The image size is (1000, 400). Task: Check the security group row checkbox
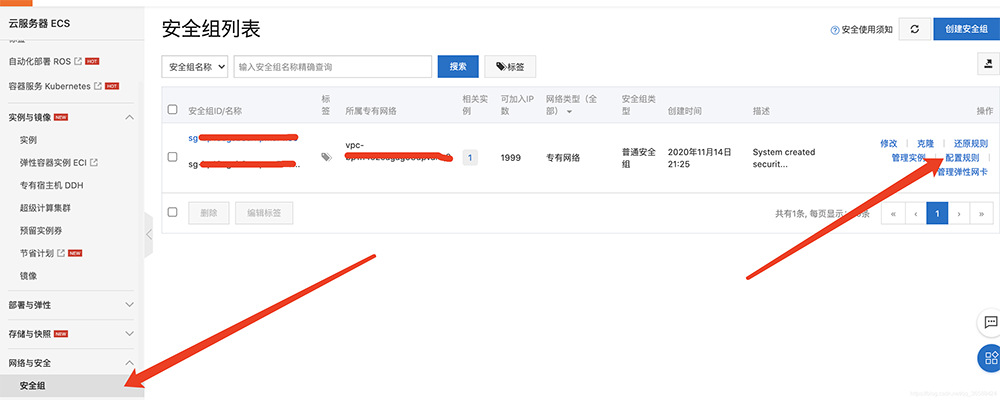tap(173, 157)
